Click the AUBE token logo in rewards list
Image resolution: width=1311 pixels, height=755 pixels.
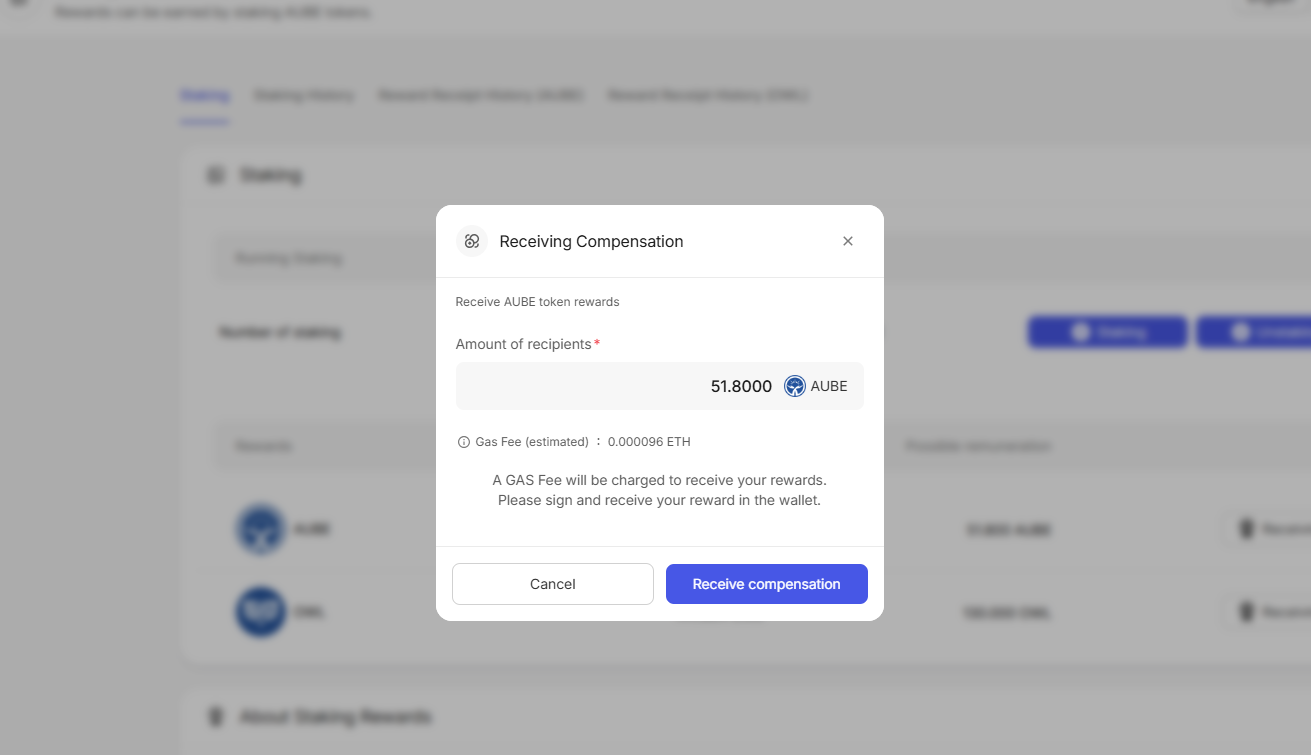(x=261, y=529)
